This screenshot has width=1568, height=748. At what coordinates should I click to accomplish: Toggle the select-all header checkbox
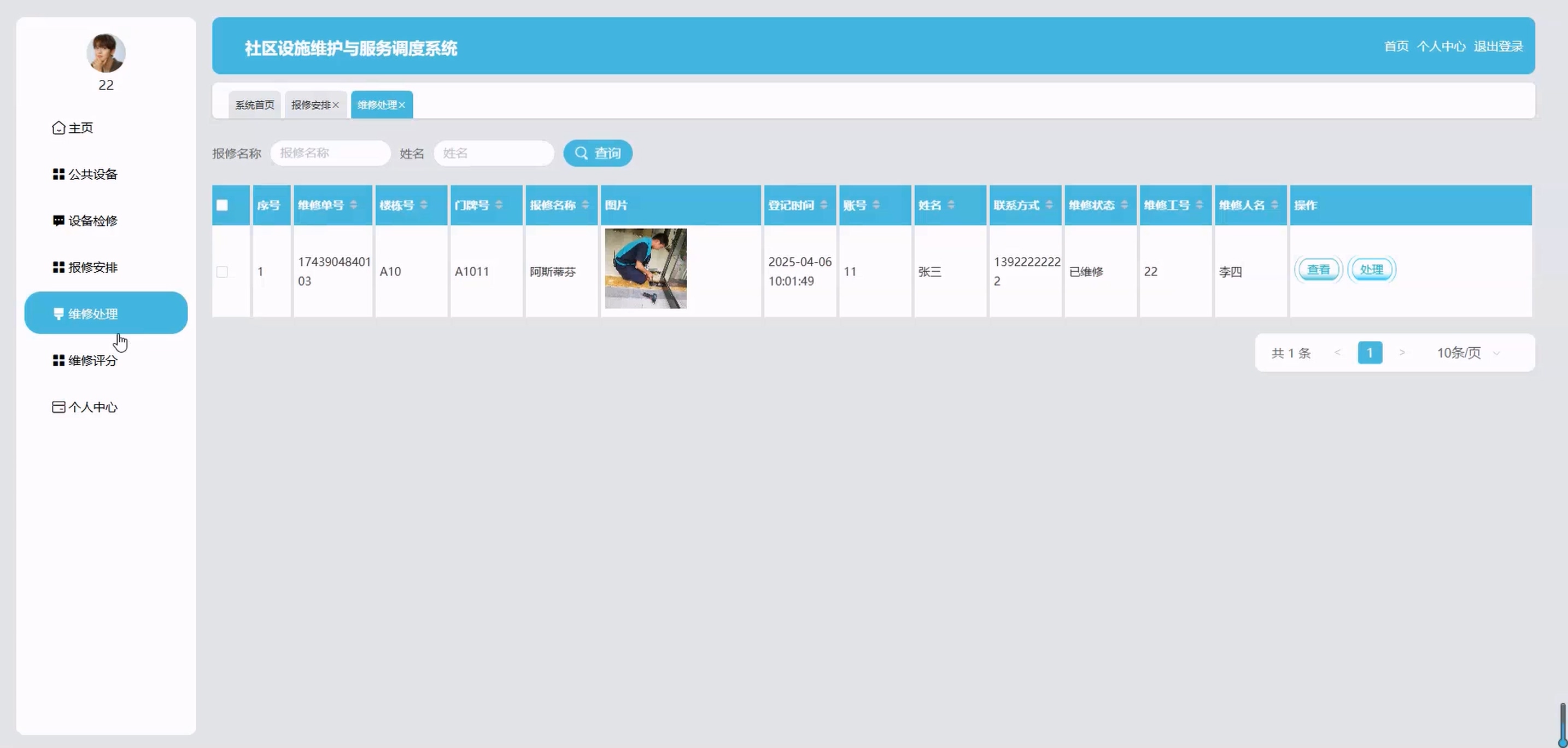point(222,205)
